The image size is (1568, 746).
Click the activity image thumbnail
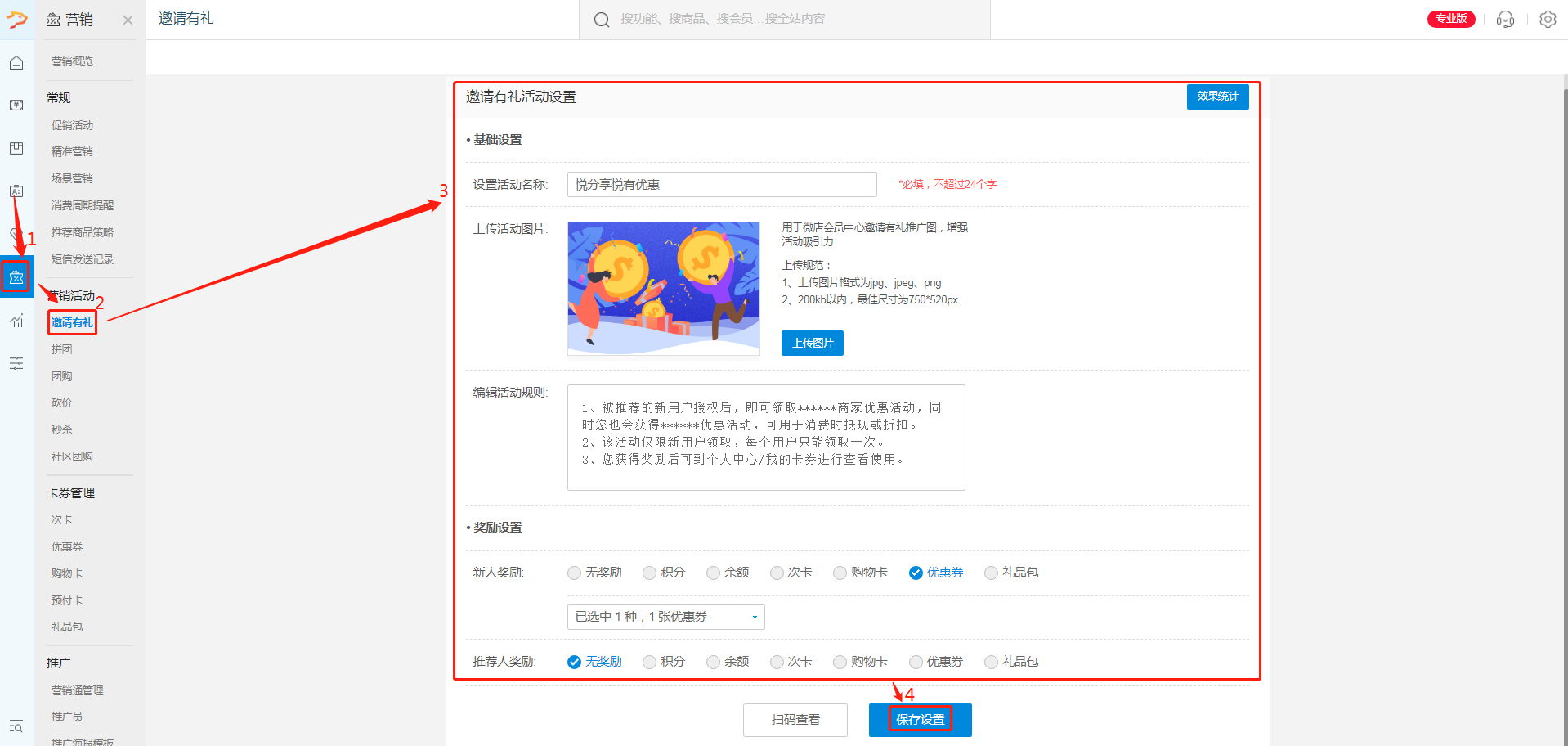click(x=664, y=289)
